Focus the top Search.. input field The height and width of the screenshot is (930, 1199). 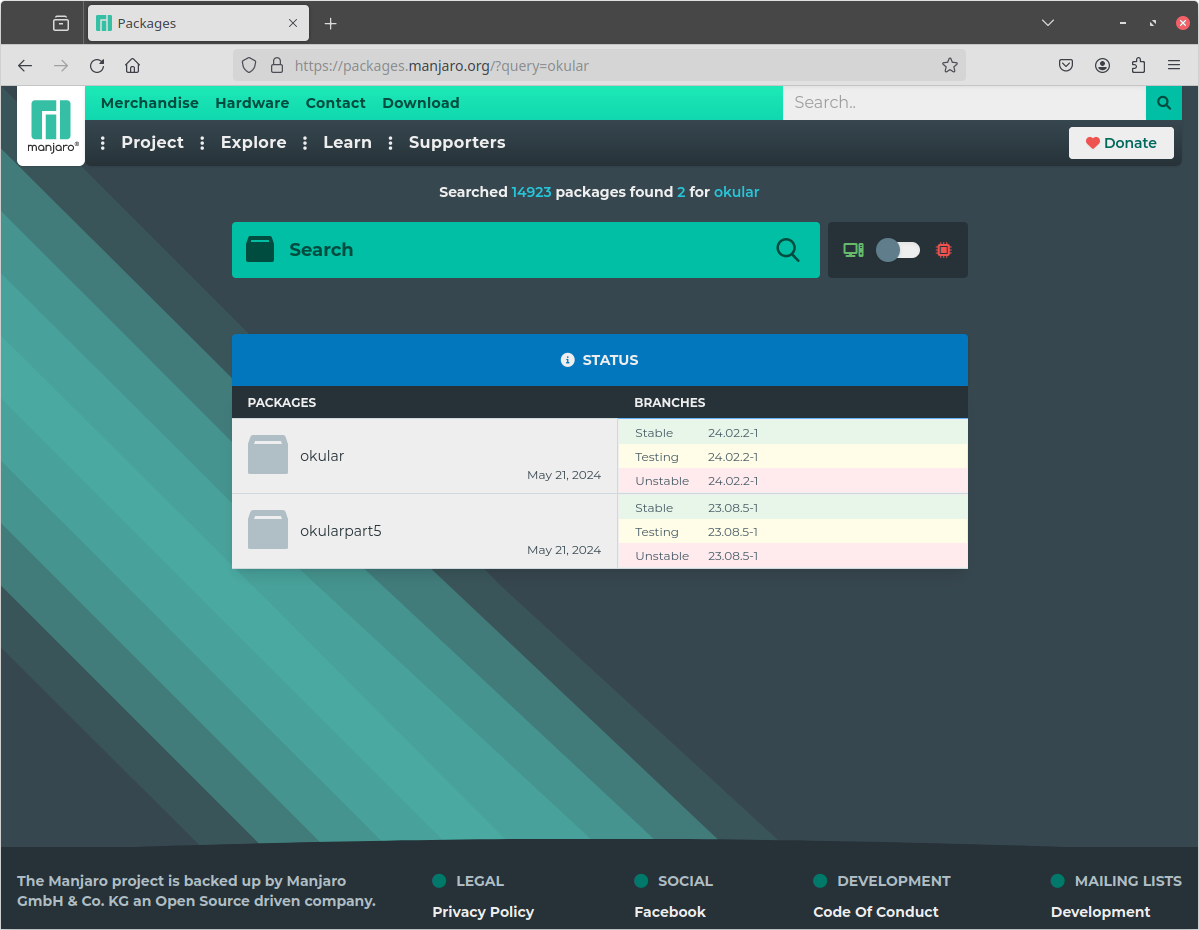pos(964,102)
